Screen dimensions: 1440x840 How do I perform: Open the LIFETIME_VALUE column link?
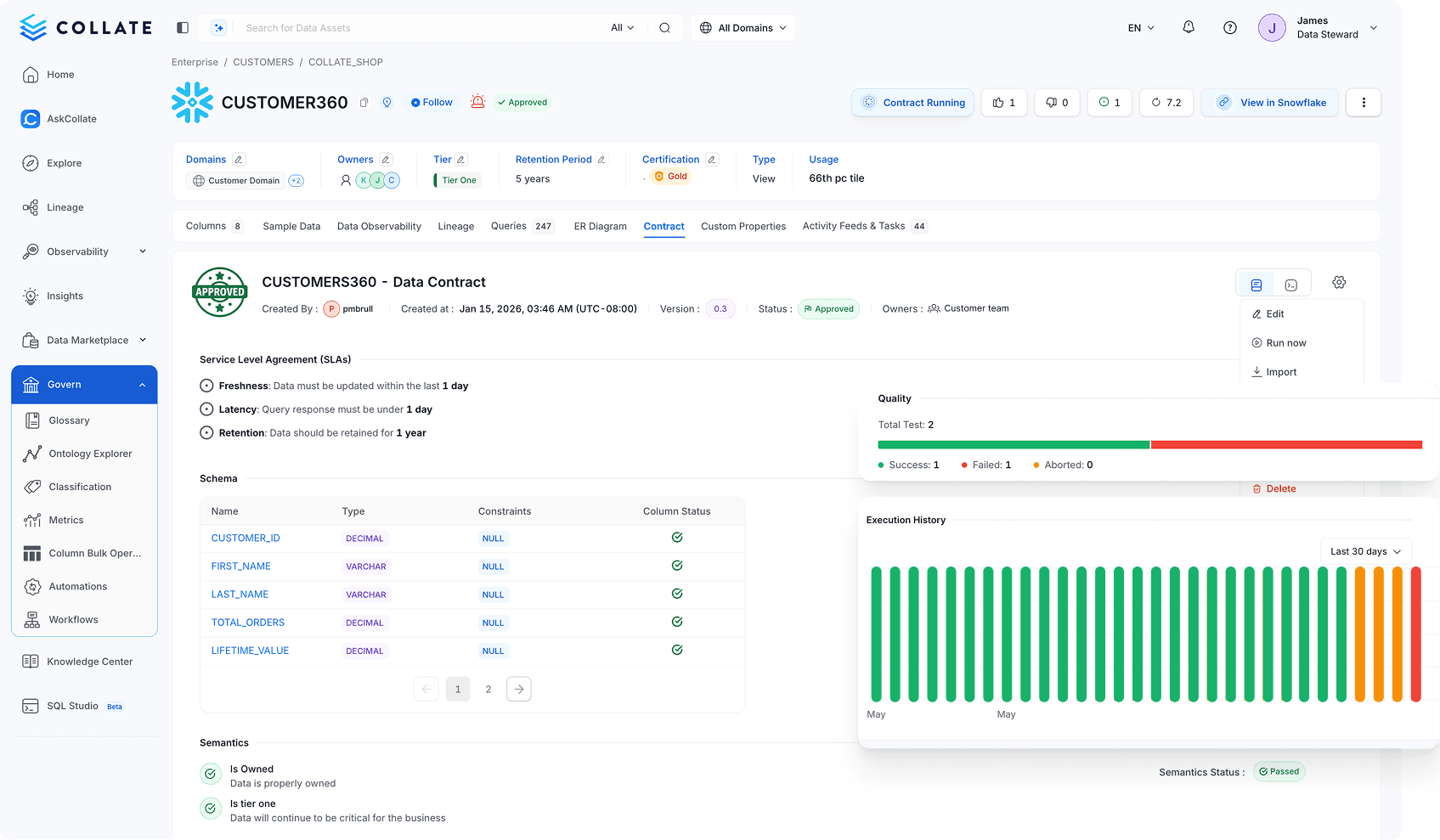(x=250, y=651)
